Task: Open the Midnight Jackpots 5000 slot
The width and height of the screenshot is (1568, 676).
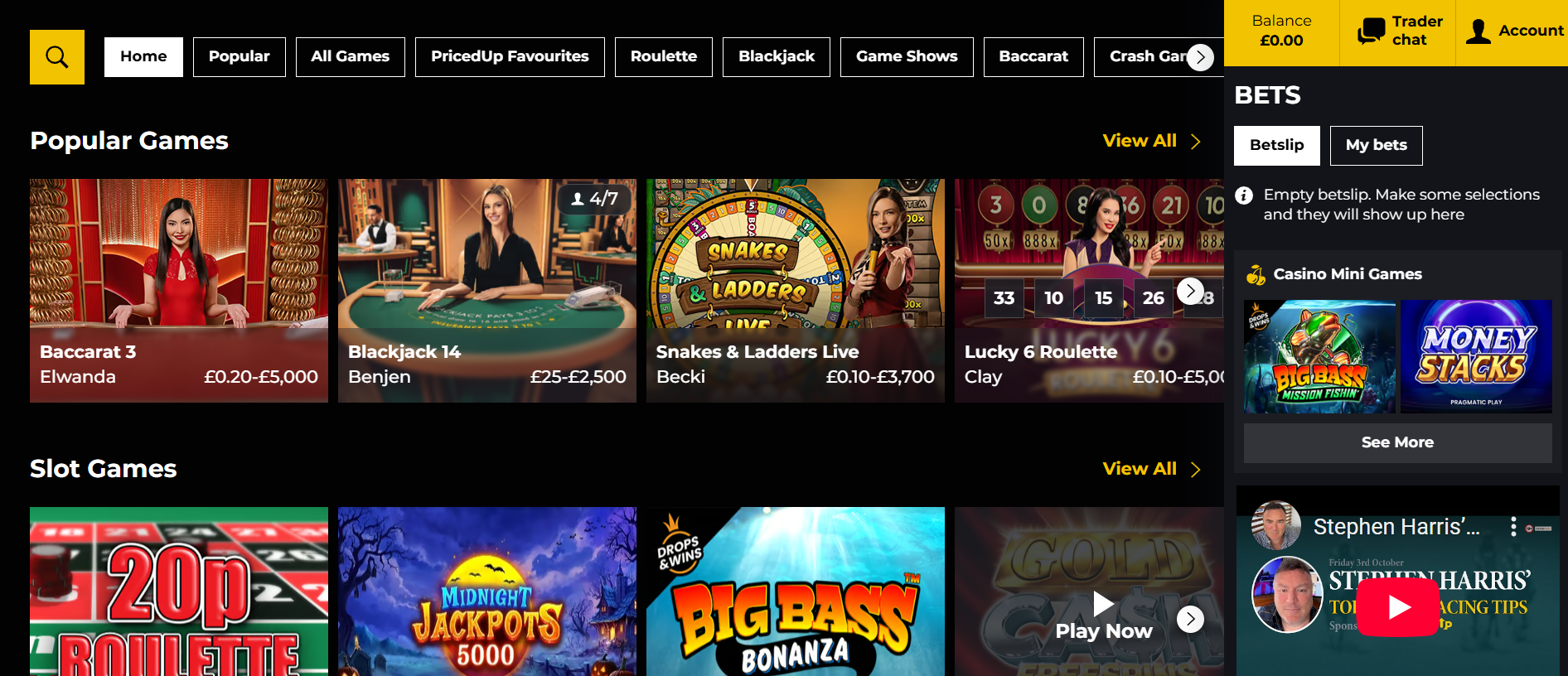Action: [487, 591]
